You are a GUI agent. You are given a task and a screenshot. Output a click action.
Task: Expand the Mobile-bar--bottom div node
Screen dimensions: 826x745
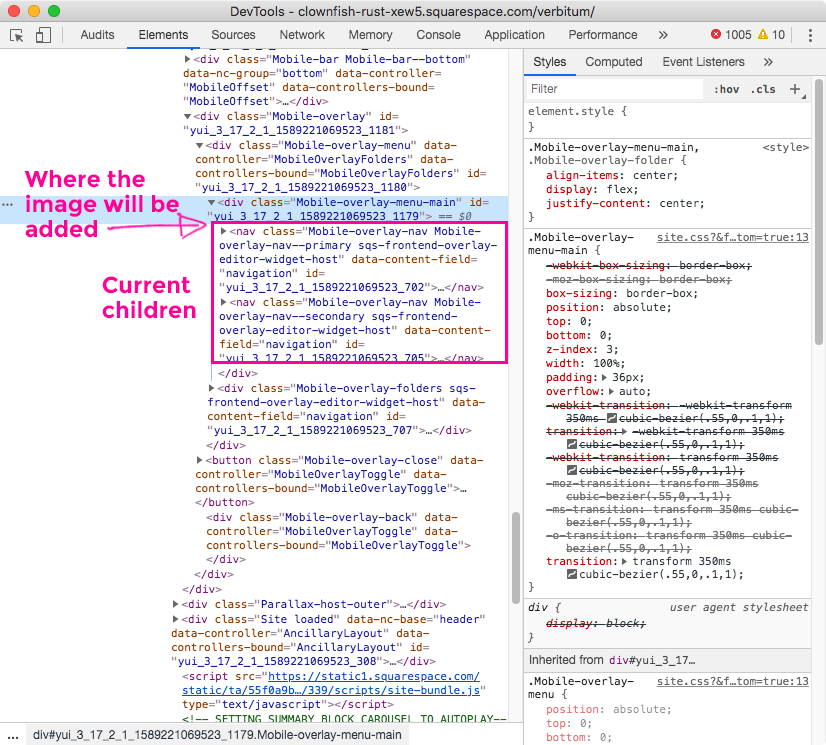tap(187, 59)
